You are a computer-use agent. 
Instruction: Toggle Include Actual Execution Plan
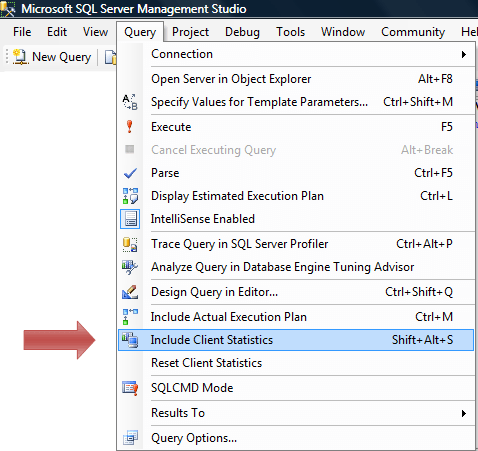coord(296,317)
